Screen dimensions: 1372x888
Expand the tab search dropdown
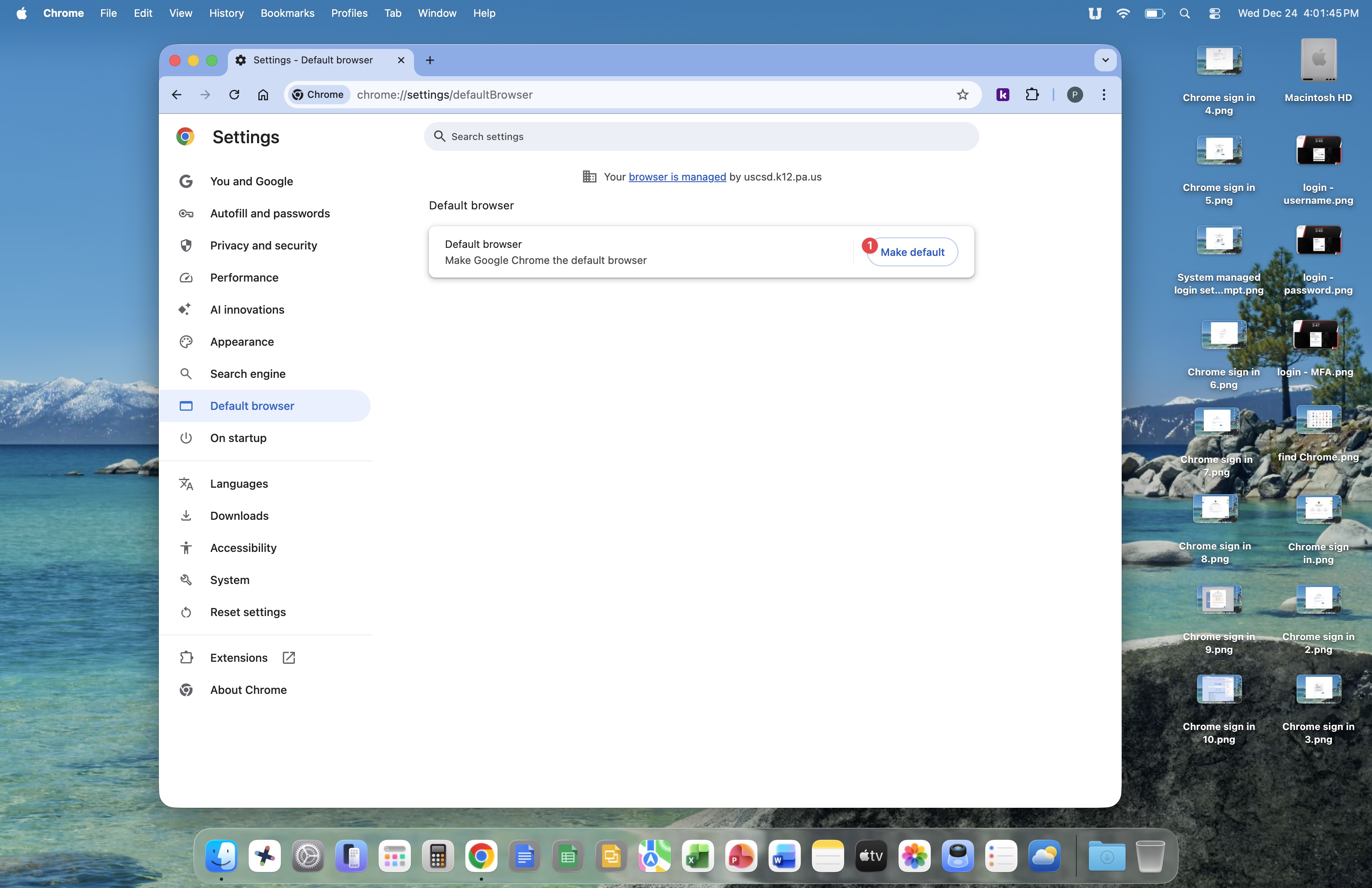pos(1105,60)
